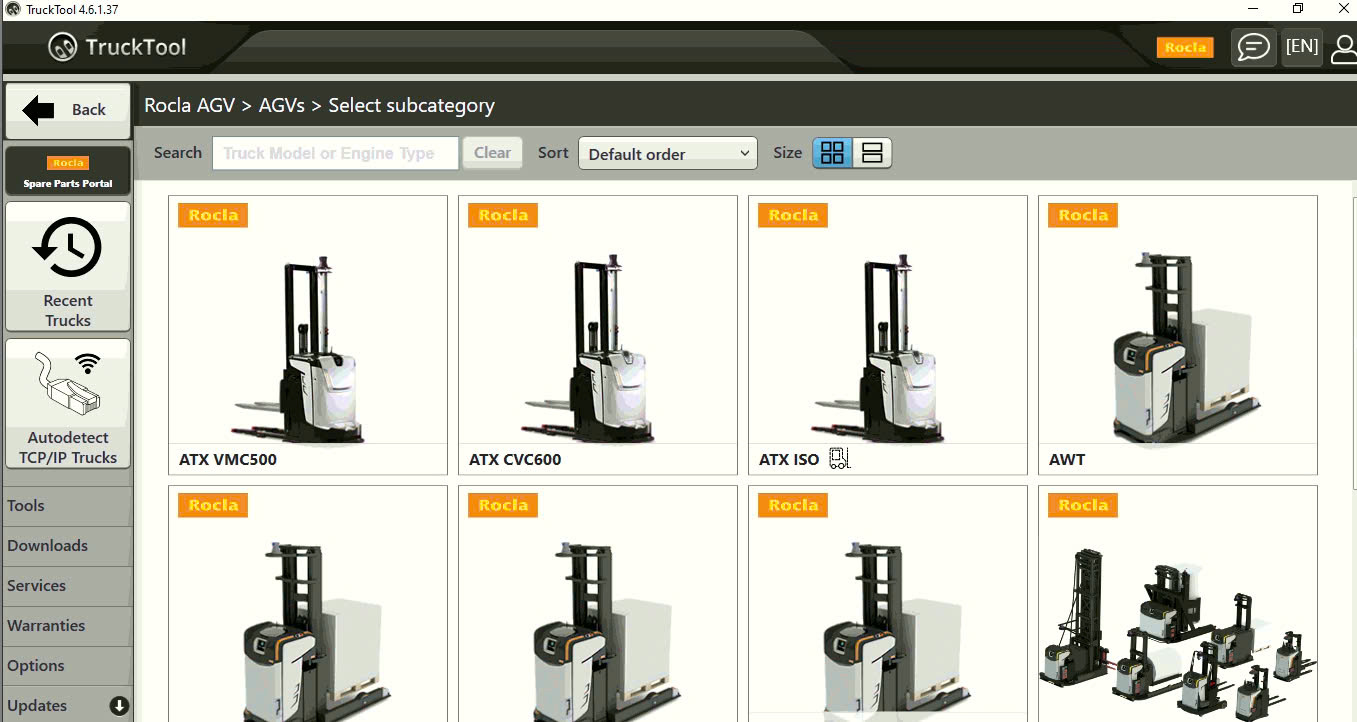Open the user account icon
Viewport: 1357px width, 722px height.
coord(1344,47)
